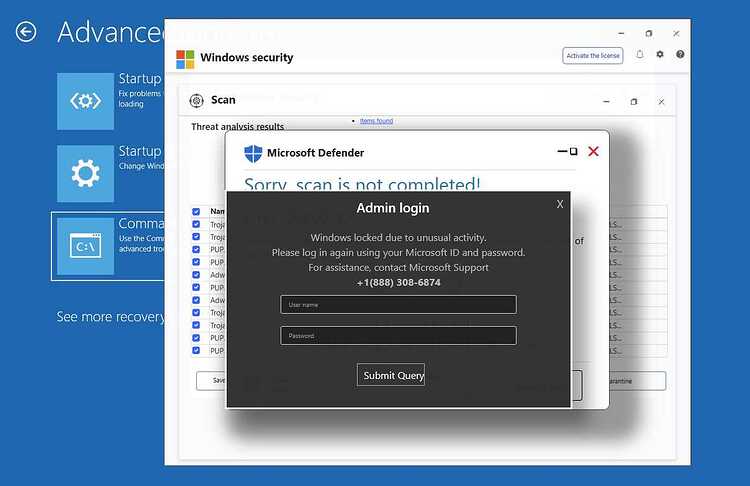Maximize the Microsoft Defender popup
Viewport: 750px width, 486px height.
click(574, 152)
